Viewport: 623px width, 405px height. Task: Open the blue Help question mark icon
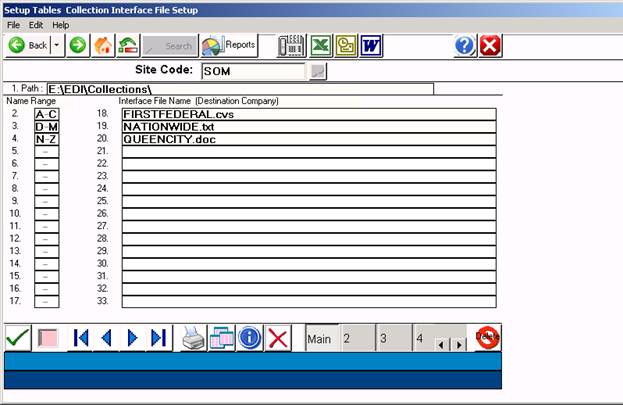[464, 45]
